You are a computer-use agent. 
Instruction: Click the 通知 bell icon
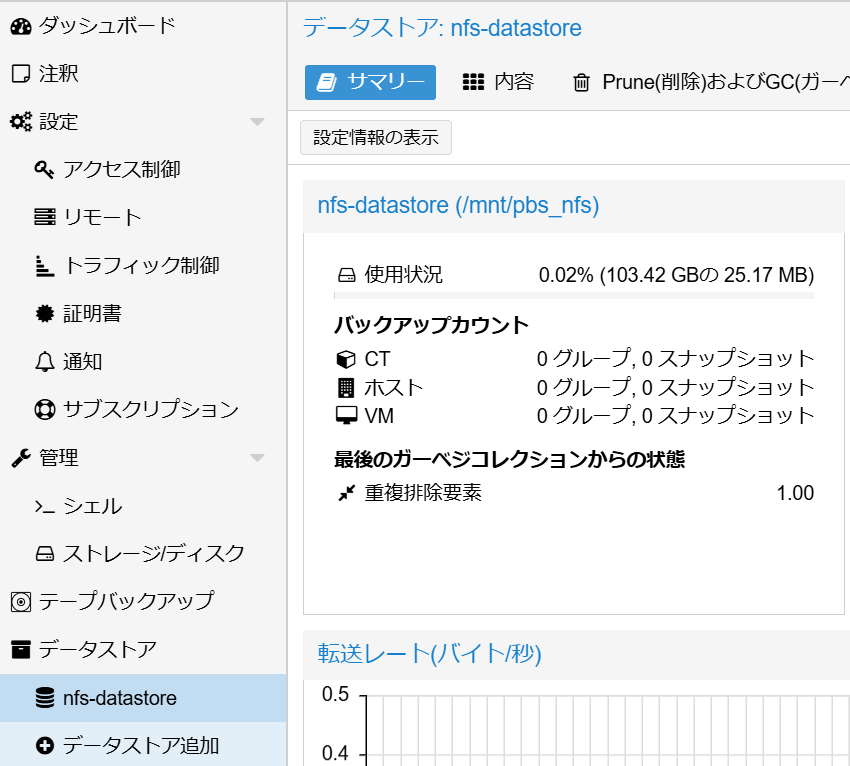coord(44,361)
